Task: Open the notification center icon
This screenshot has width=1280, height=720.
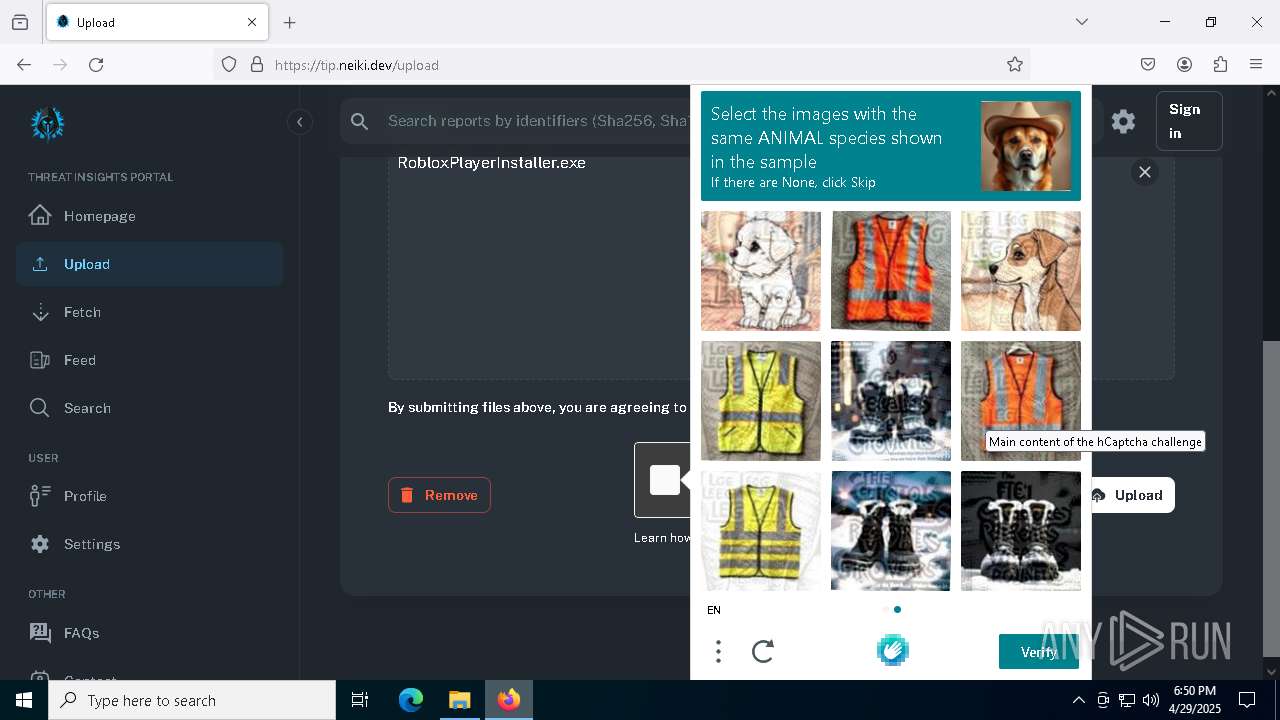Action: pyautogui.click(x=1247, y=700)
